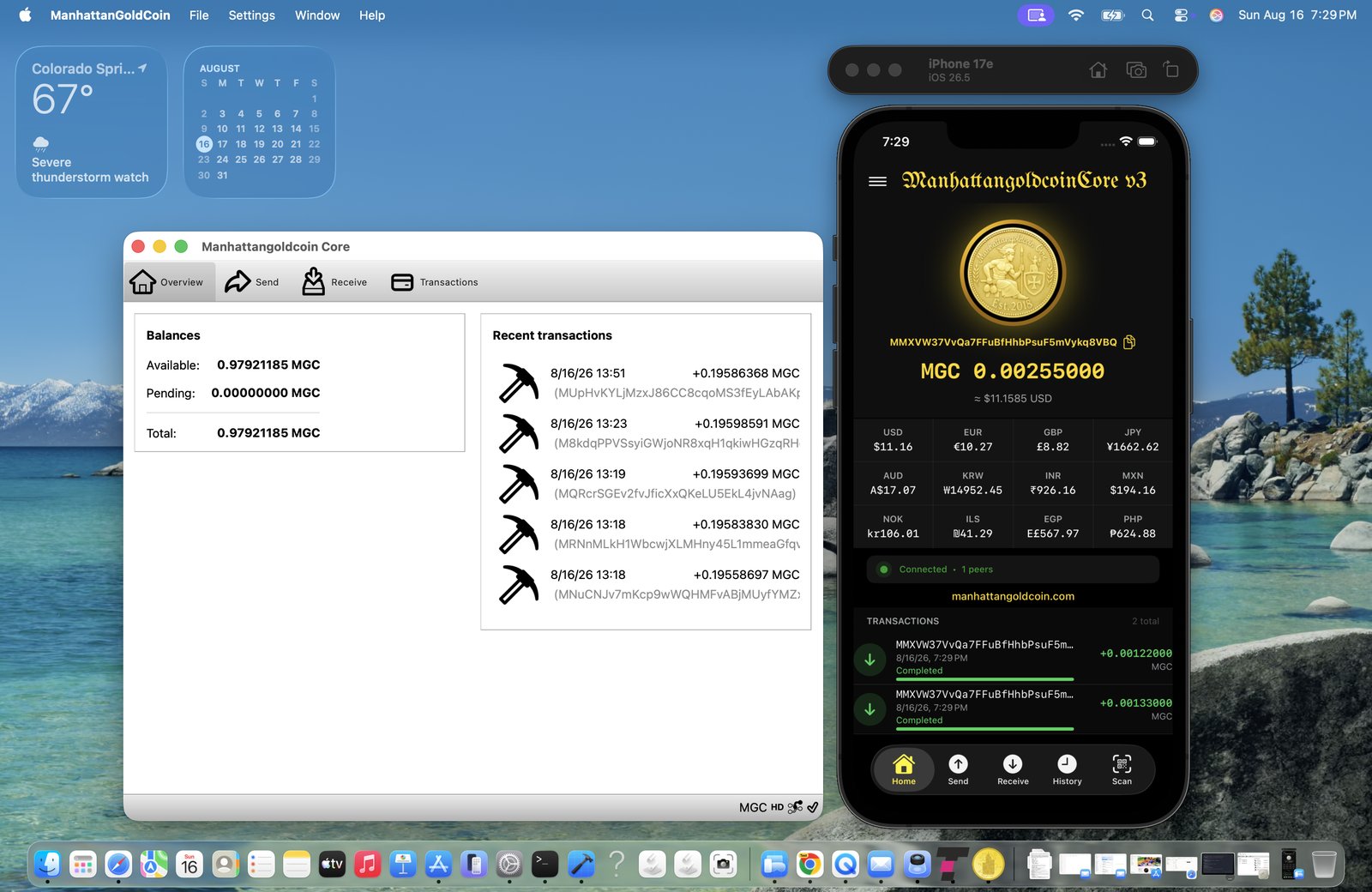Viewport: 1372px width, 892px height.
Task: Open the File menu
Action: point(199,15)
